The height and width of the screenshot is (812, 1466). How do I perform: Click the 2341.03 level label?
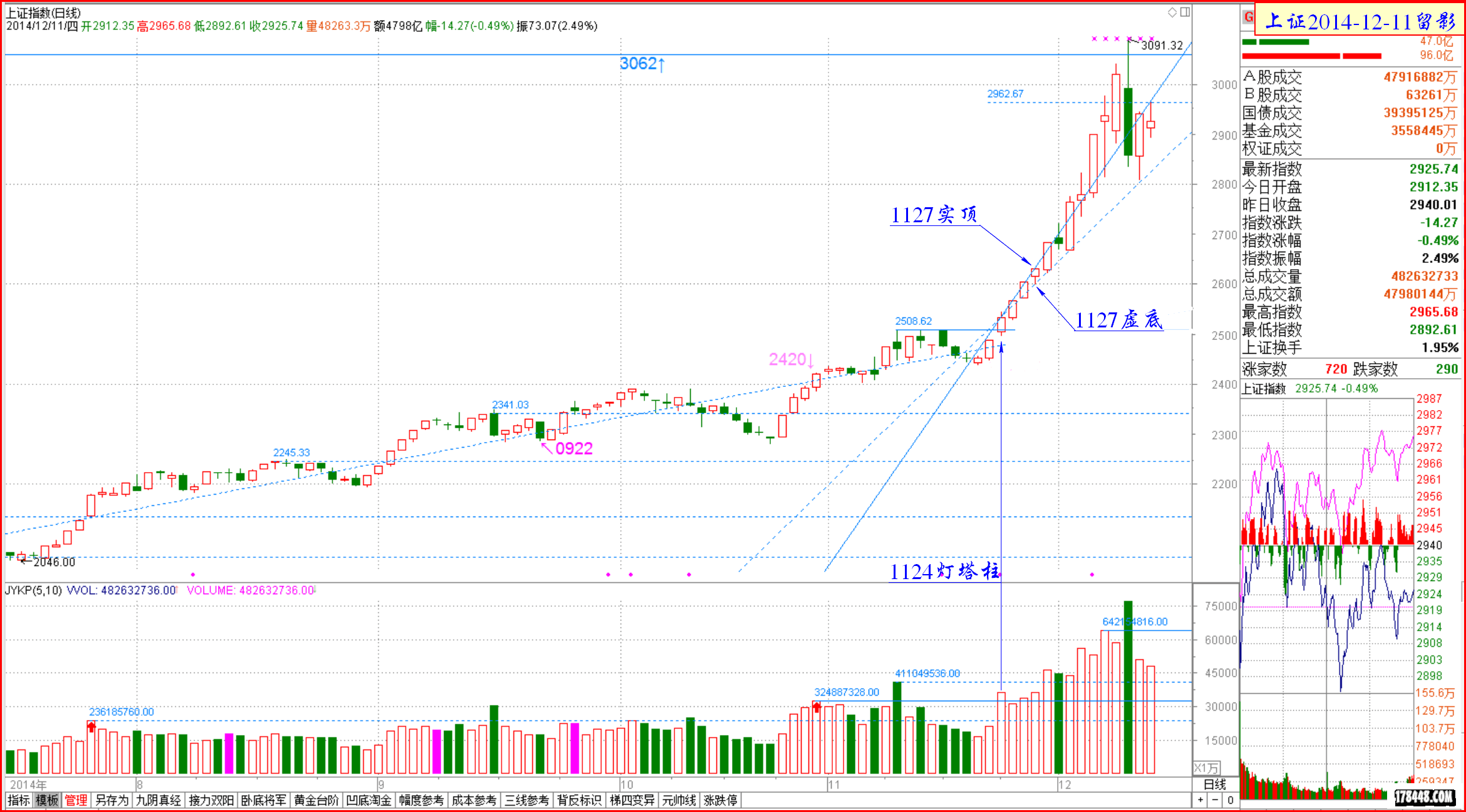pos(510,405)
